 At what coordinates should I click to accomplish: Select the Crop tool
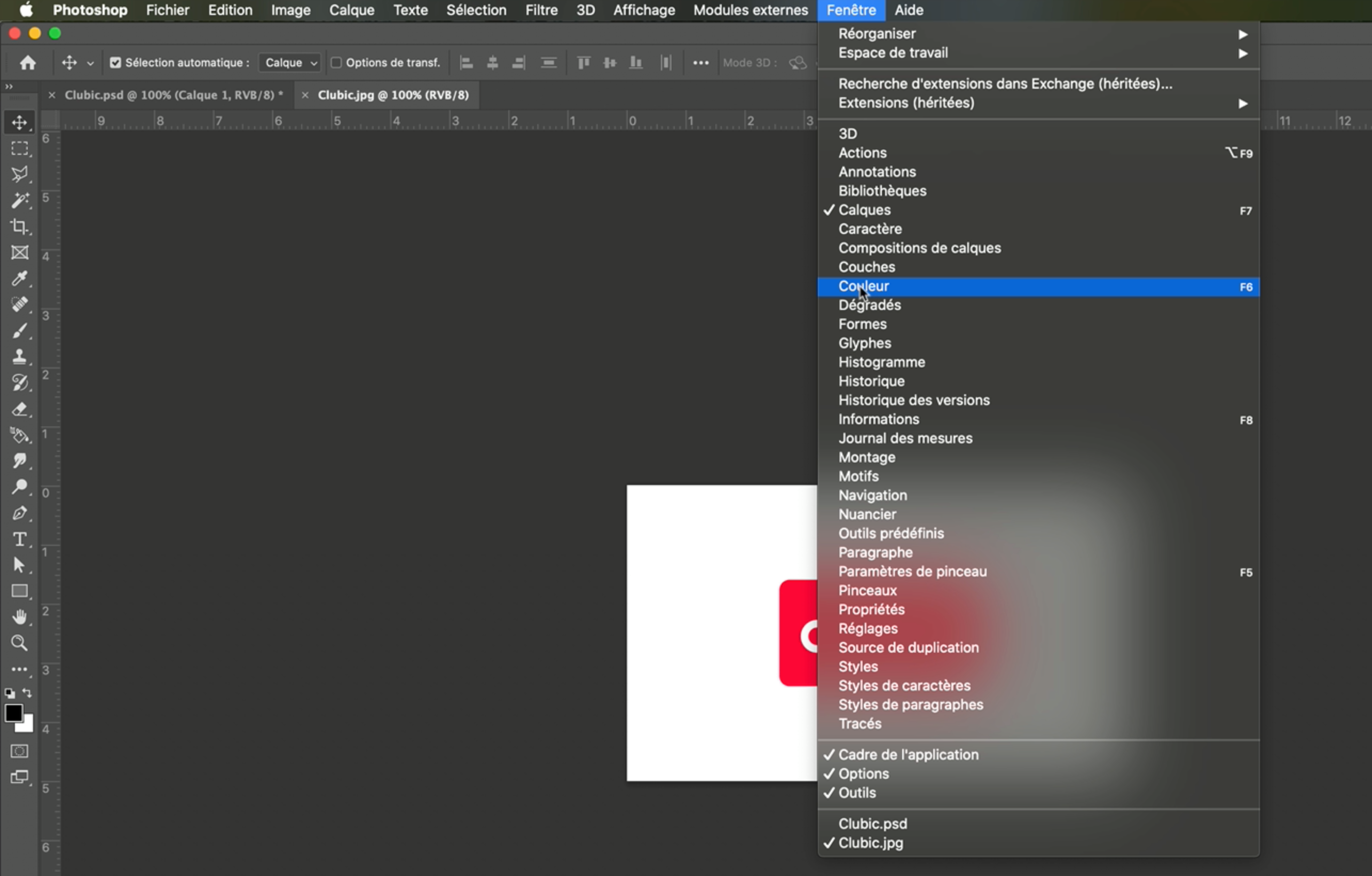click(19, 227)
